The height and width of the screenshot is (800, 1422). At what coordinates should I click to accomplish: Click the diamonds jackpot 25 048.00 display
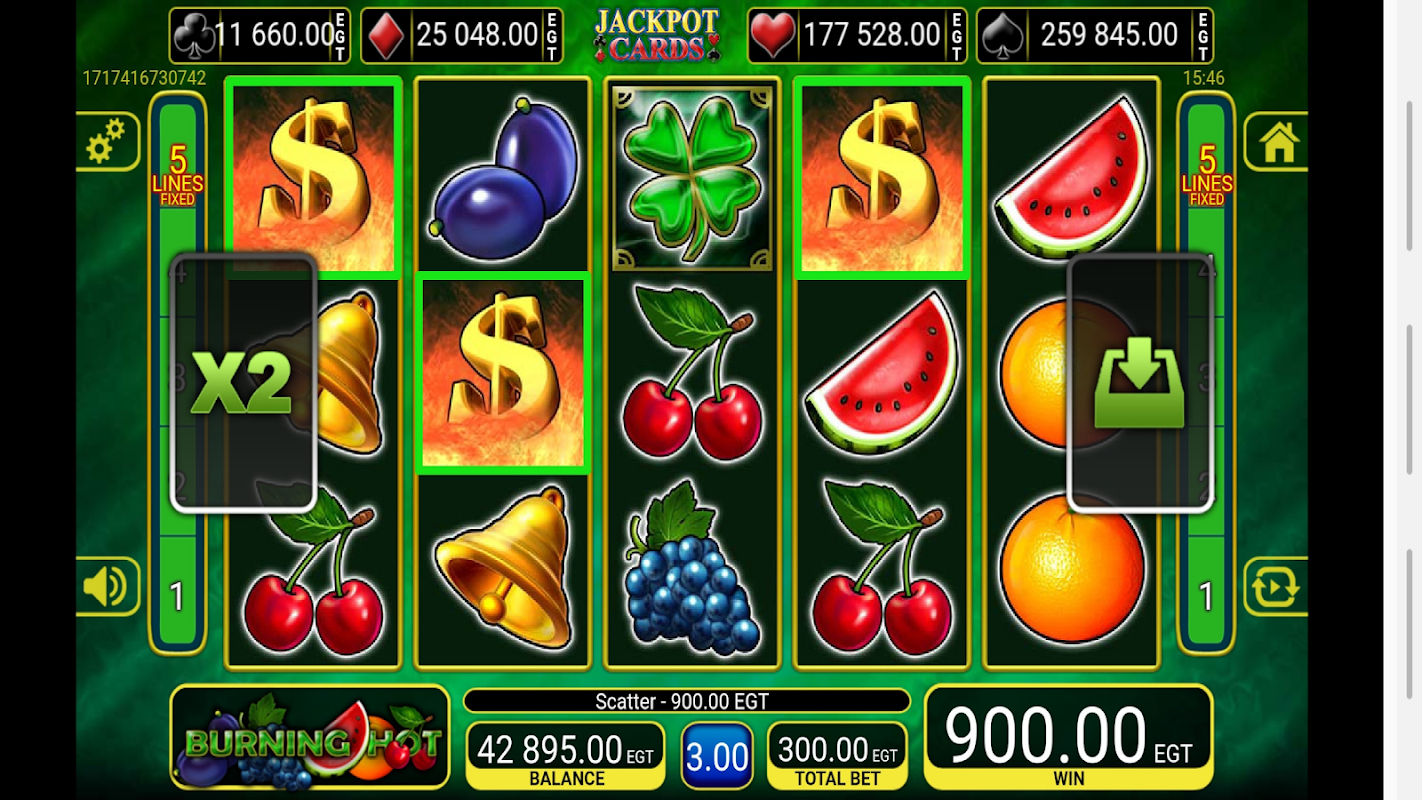(461, 35)
